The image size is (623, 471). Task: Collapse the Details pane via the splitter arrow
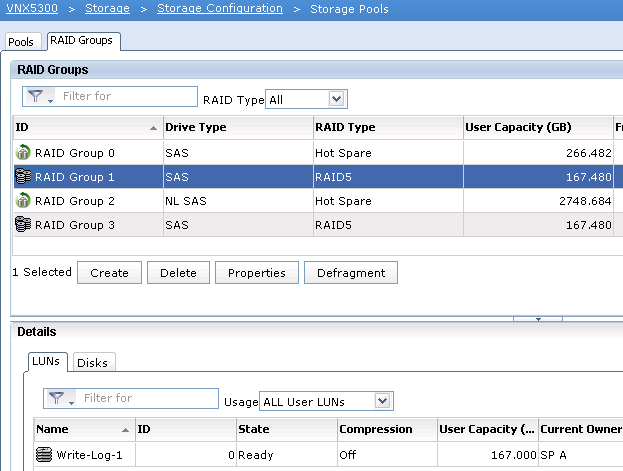coord(538,319)
